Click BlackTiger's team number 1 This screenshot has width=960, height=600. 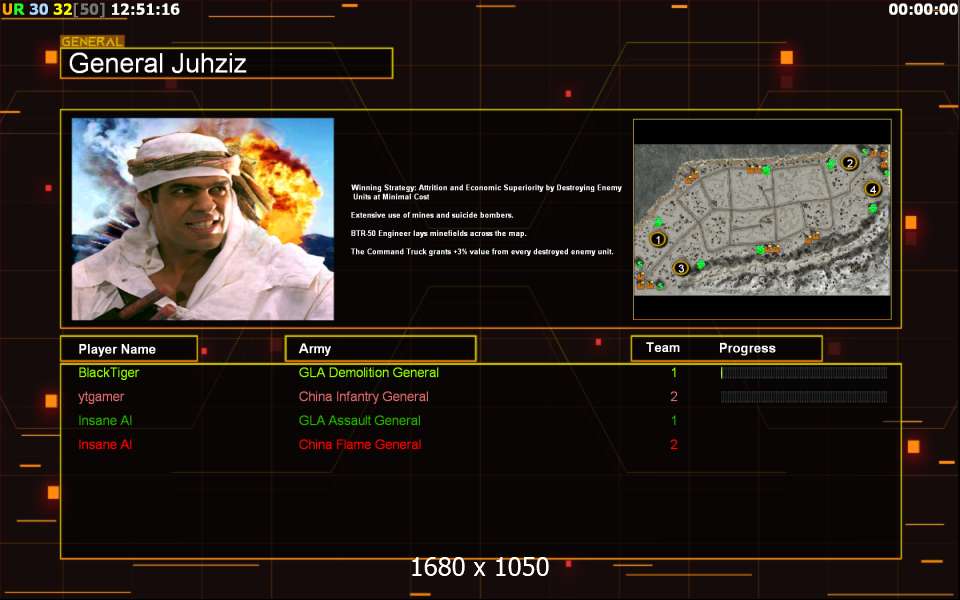pos(674,372)
